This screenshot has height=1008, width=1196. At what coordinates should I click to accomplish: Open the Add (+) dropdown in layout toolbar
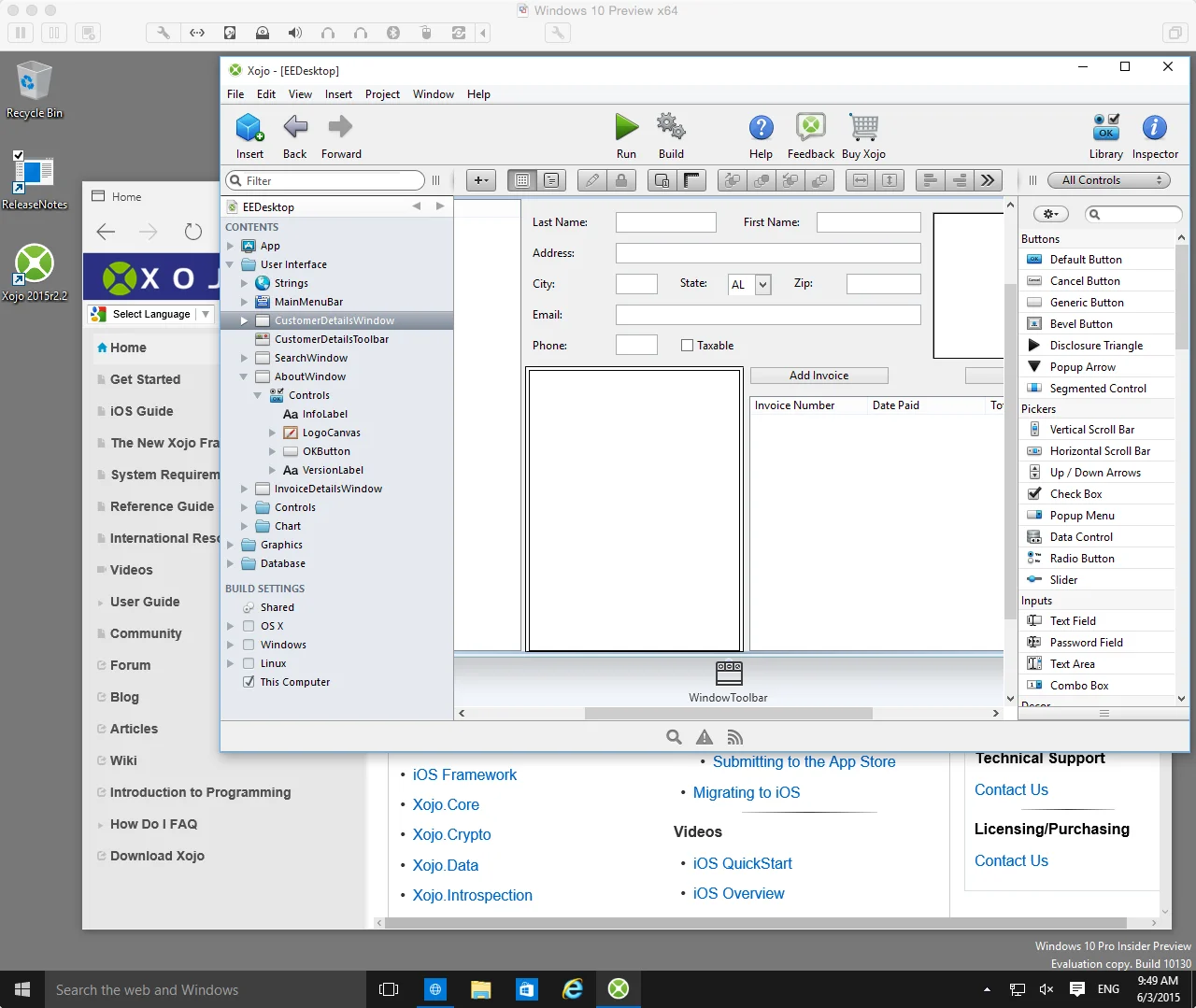coord(480,180)
